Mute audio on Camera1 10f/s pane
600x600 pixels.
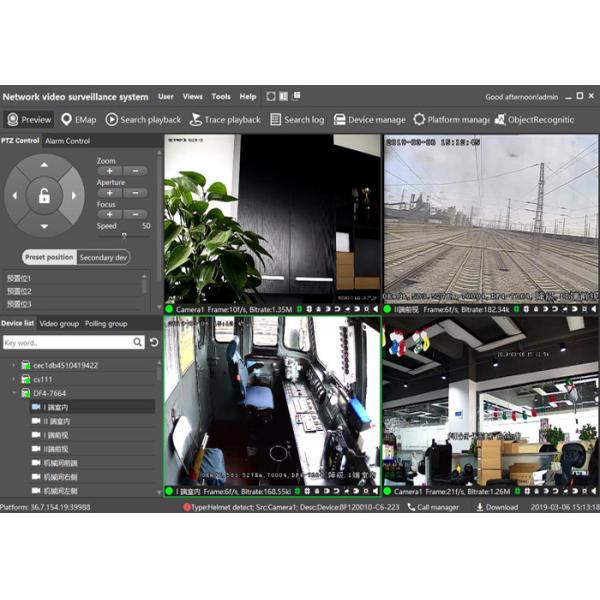[x=376, y=309]
